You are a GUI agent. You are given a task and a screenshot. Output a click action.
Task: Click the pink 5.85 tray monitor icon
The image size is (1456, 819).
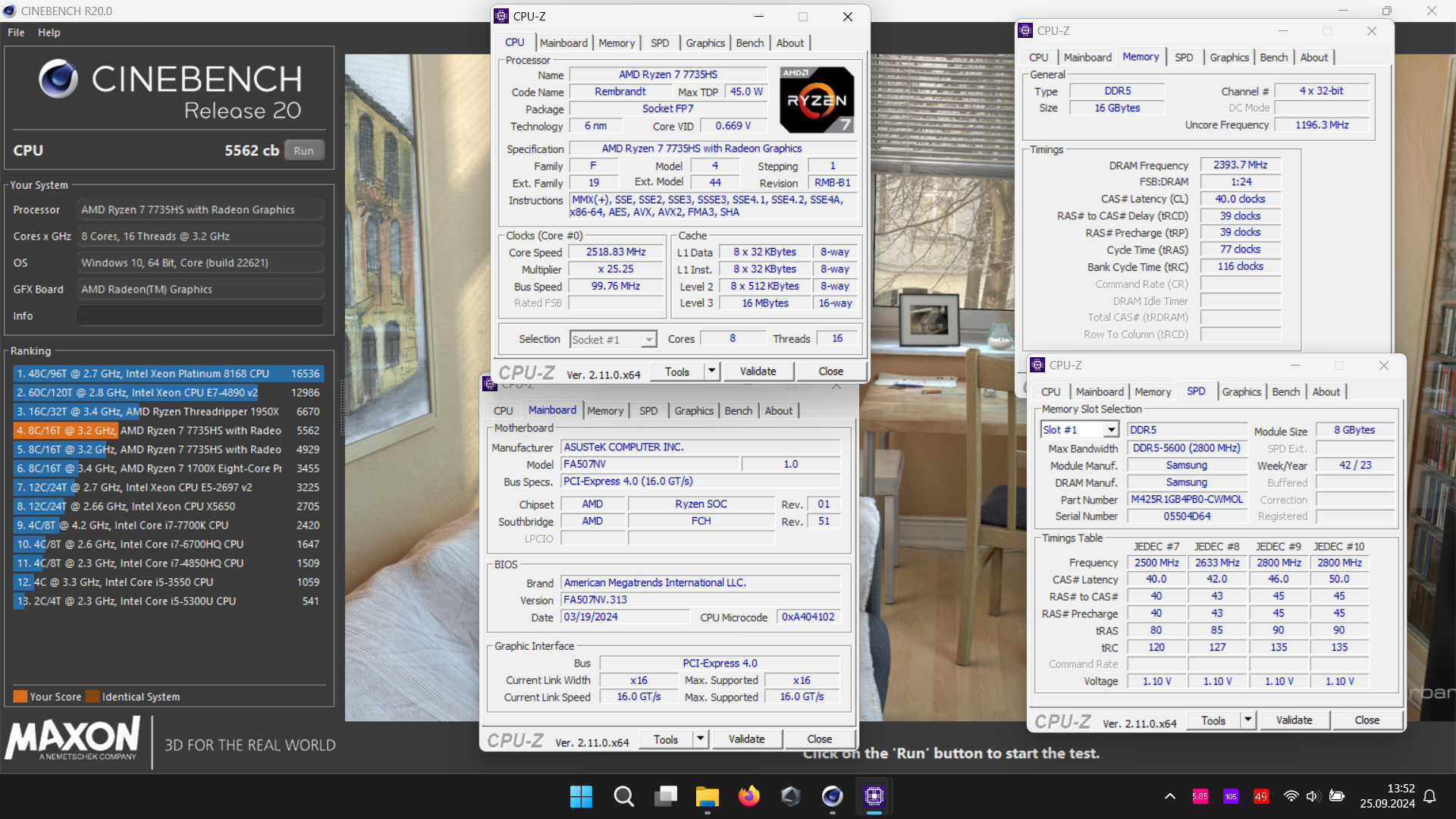click(x=1200, y=796)
